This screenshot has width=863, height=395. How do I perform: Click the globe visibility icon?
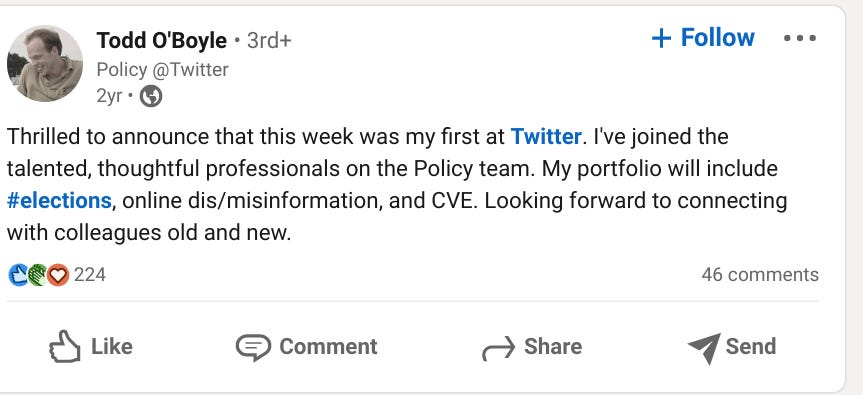151,97
